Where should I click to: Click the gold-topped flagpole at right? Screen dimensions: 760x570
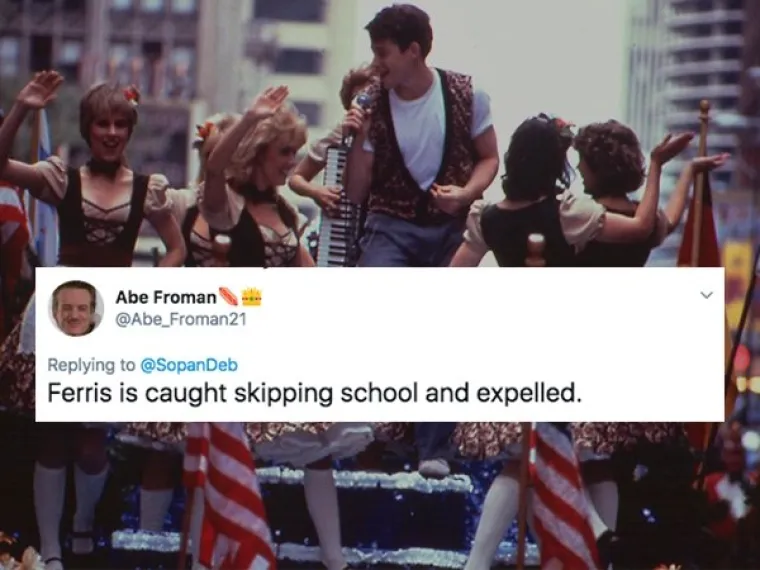pos(700,182)
